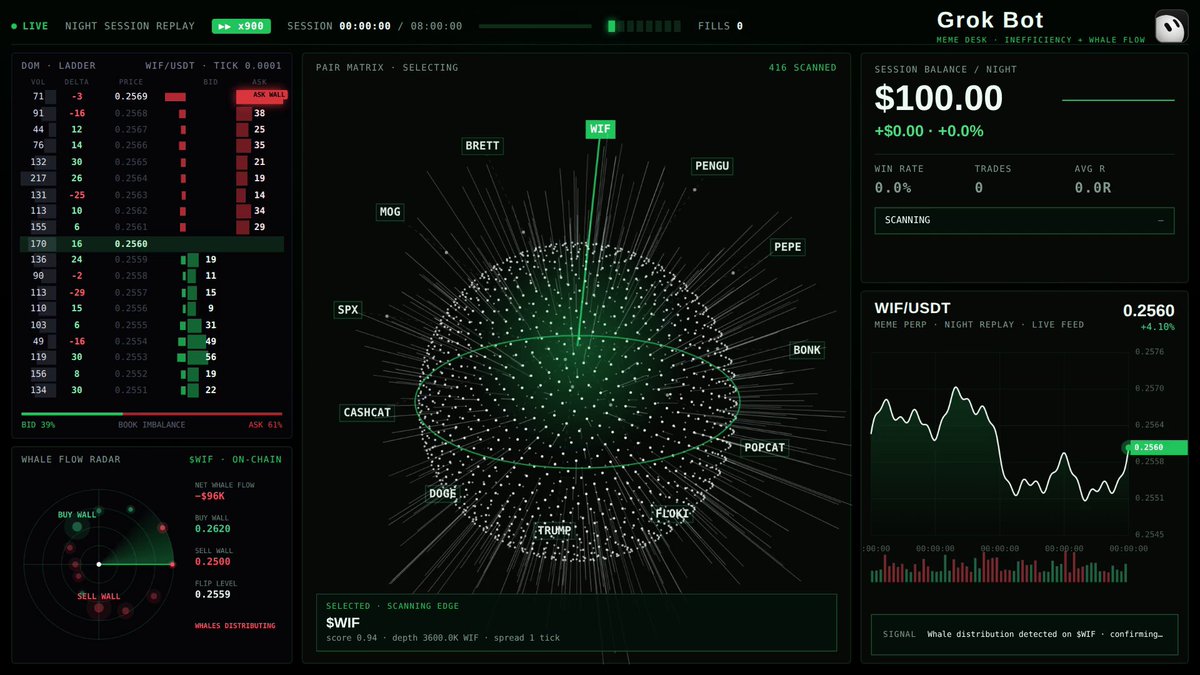Click the book imbalance bar
Viewport: 1200px width, 675px height.
click(x=152, y=413)
